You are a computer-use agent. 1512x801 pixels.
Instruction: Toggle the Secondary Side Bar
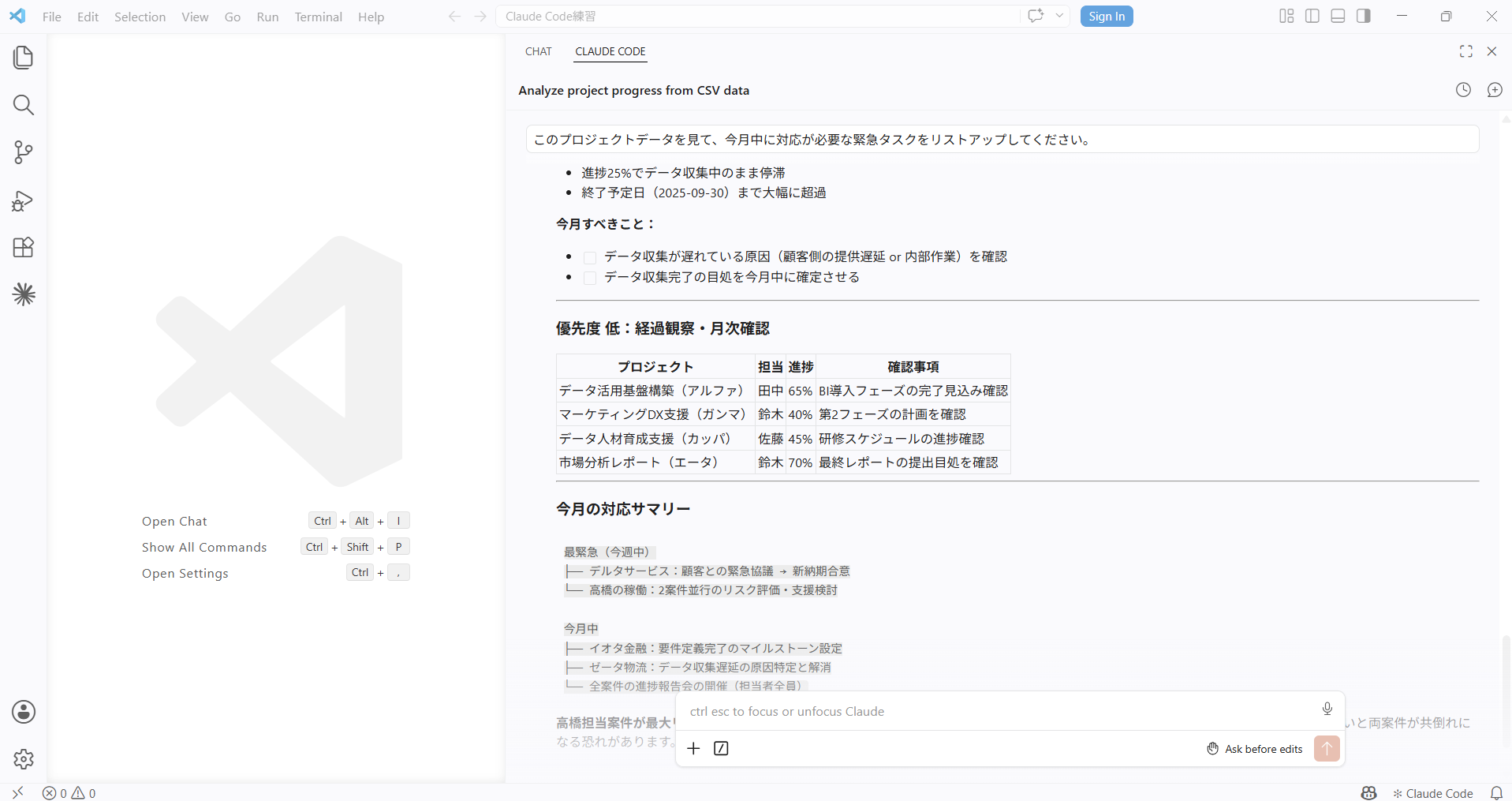[x=1364, y=16]
